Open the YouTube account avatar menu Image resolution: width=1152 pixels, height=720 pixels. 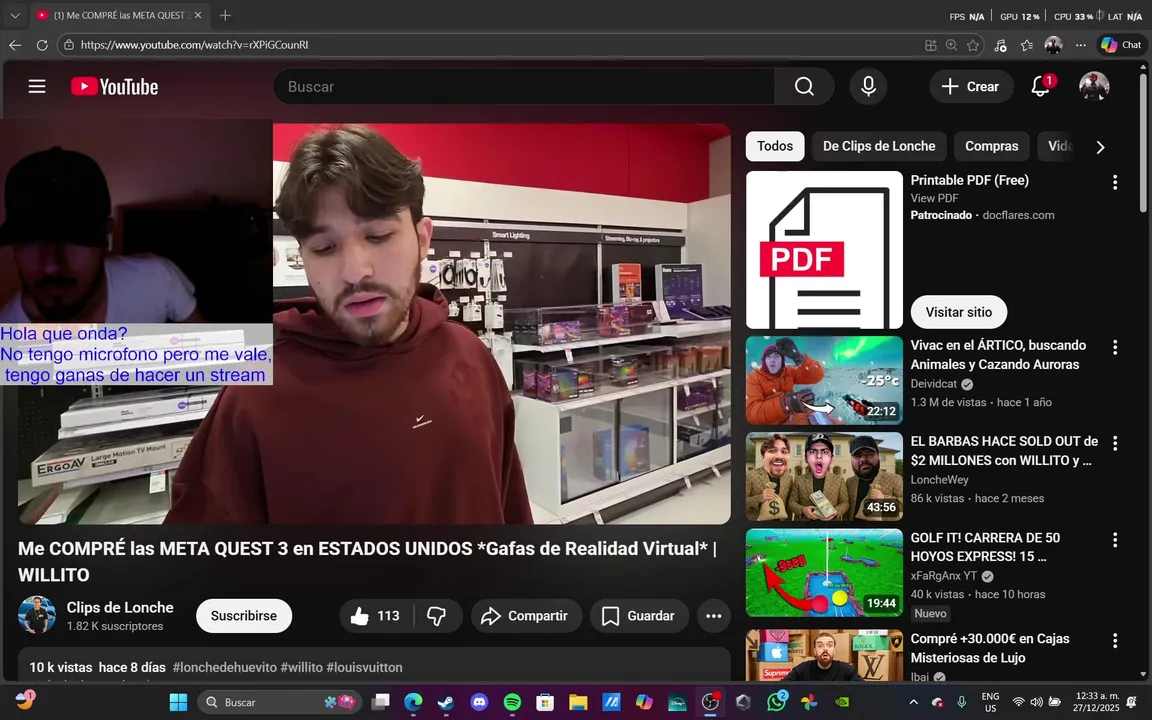[x=1094, y=87]
